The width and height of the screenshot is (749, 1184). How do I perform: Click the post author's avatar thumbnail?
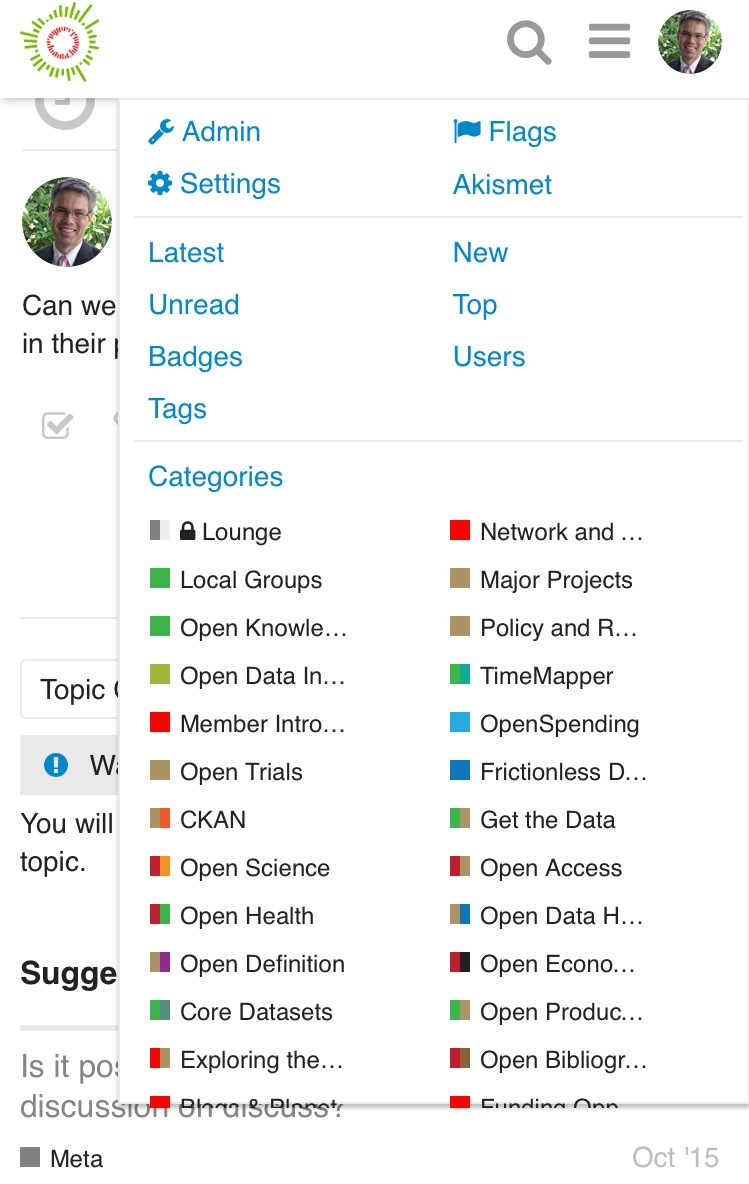67,222
